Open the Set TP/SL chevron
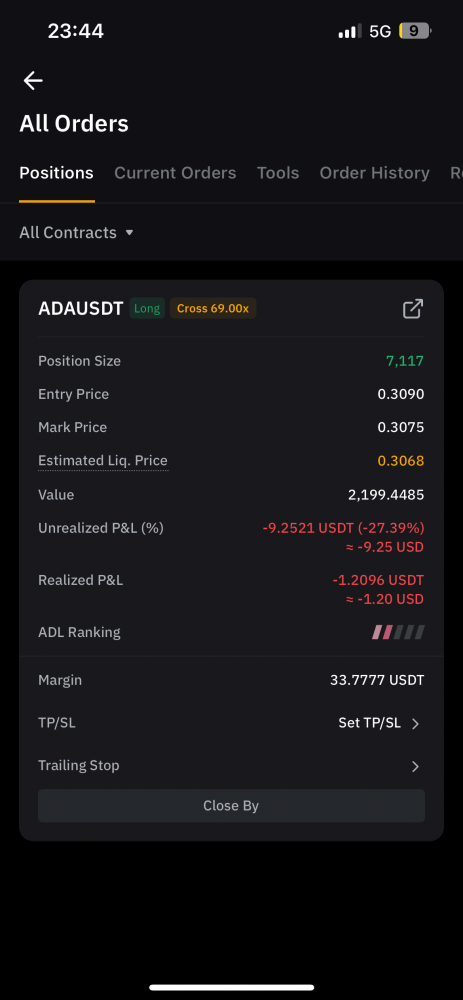 pyautogui.click(x=415, y=724)
